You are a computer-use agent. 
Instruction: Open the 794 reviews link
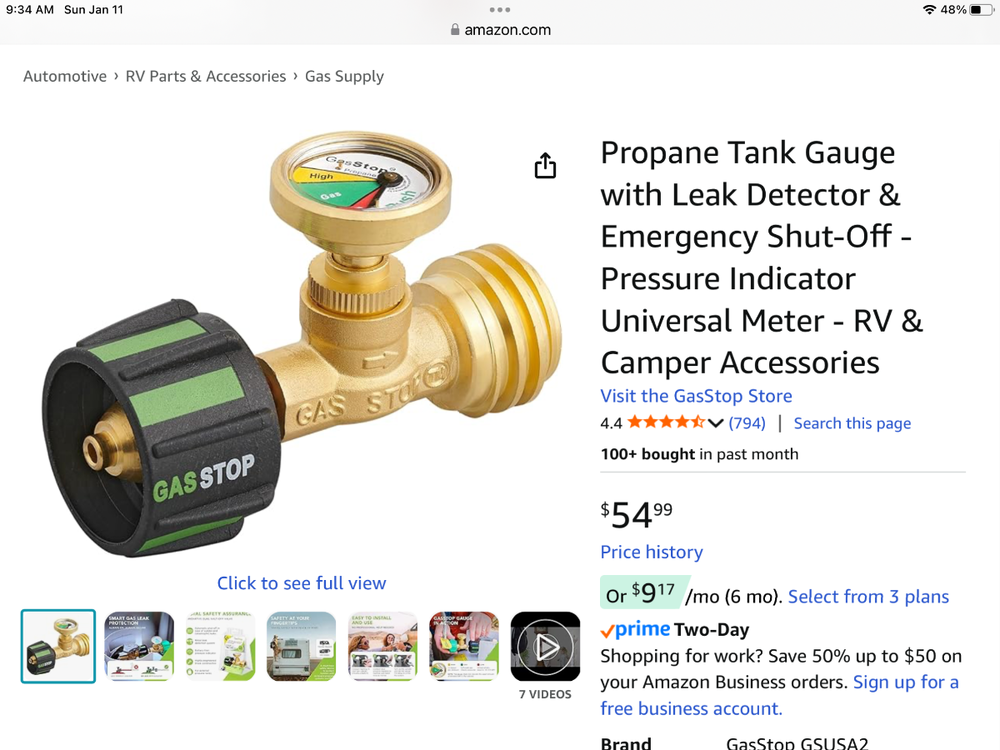click(747, 423)
